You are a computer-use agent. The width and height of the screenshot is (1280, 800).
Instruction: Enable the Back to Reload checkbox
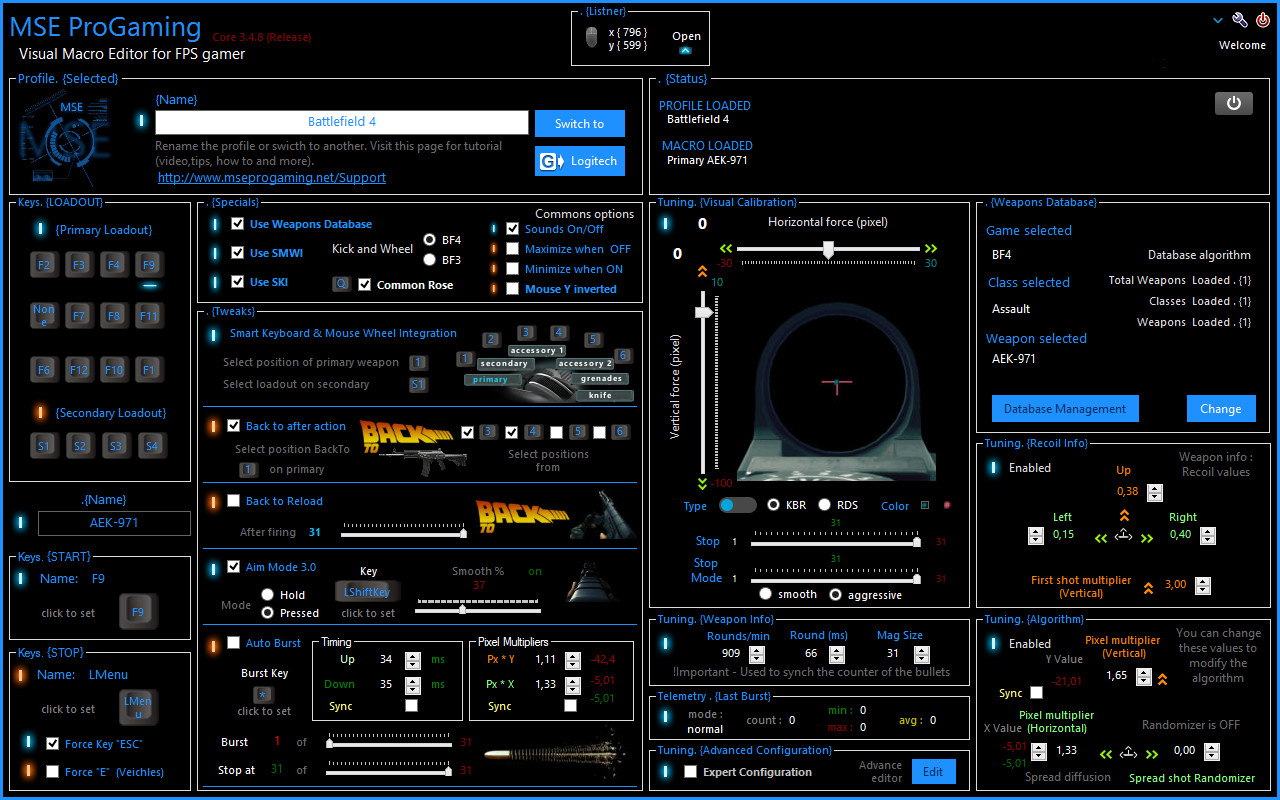click(x=233, y=501)
